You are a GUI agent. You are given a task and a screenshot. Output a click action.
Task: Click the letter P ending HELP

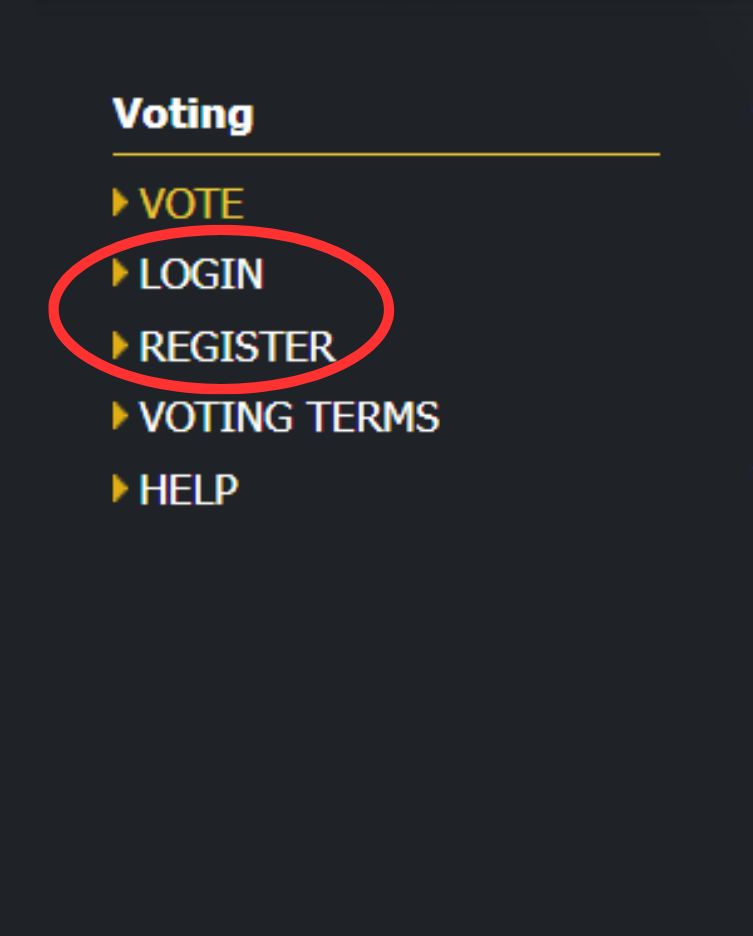point(226,489)
